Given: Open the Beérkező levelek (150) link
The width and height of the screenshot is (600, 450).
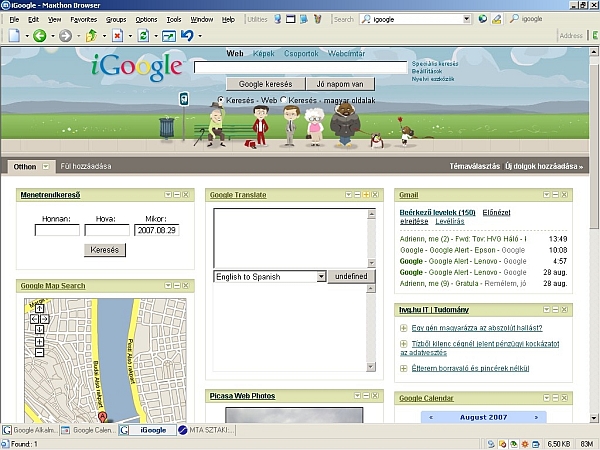Looking at the screenshot, I should coord(437,212).
